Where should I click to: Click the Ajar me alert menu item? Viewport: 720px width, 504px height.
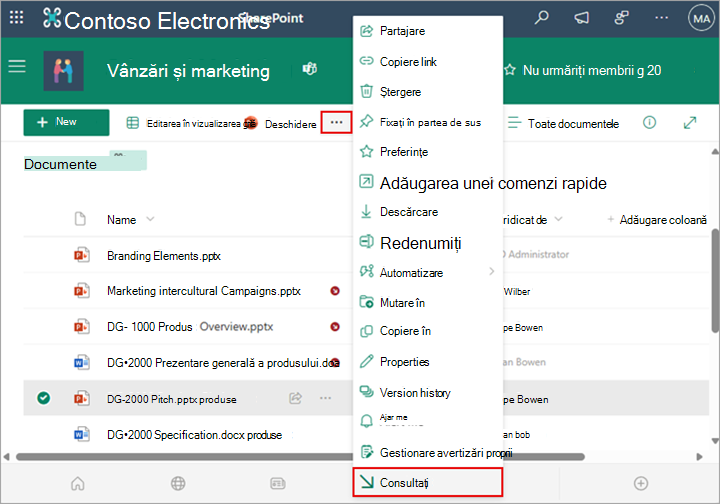coord(428,420)
